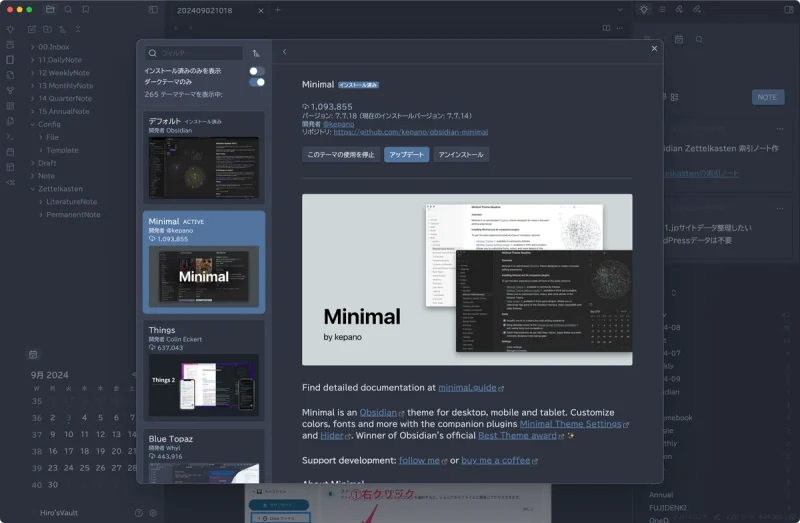Click the lightbulb icon in the left ribbon
This screenshot has height=523, width=800.
10,29
